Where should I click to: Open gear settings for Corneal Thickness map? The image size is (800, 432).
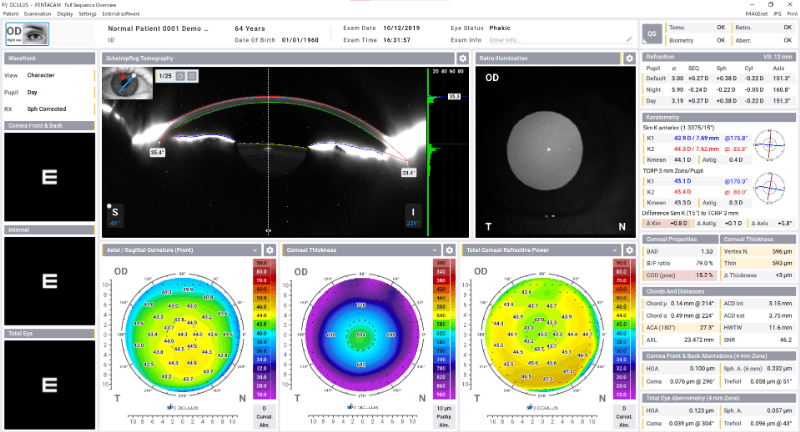pos(449,250)
